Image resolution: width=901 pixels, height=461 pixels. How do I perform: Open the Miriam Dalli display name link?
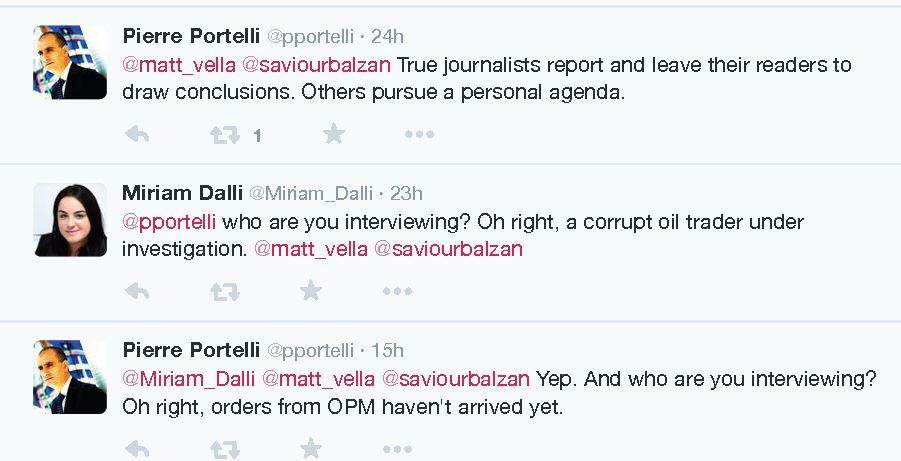182,192
